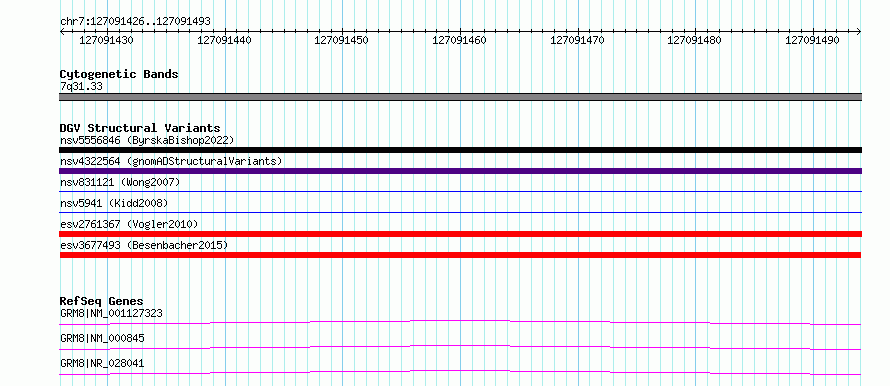Click the RefSeq Genes track title
This screenshot has height=386, width=890.
click(102, 301)
